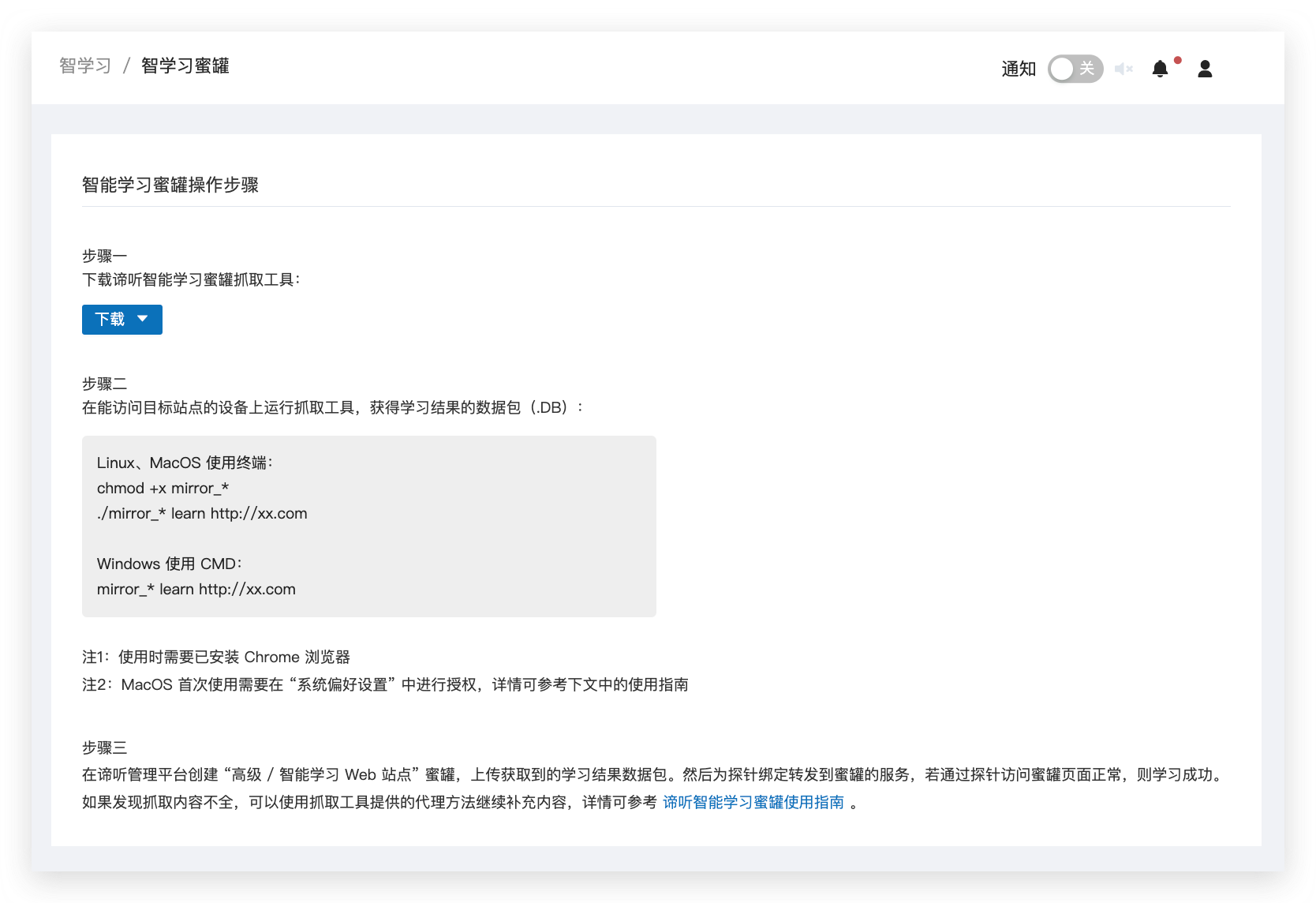This screenshot has height=903, width=1316.
Task: Click the 步骤一 label
Action: click(104, 256)
